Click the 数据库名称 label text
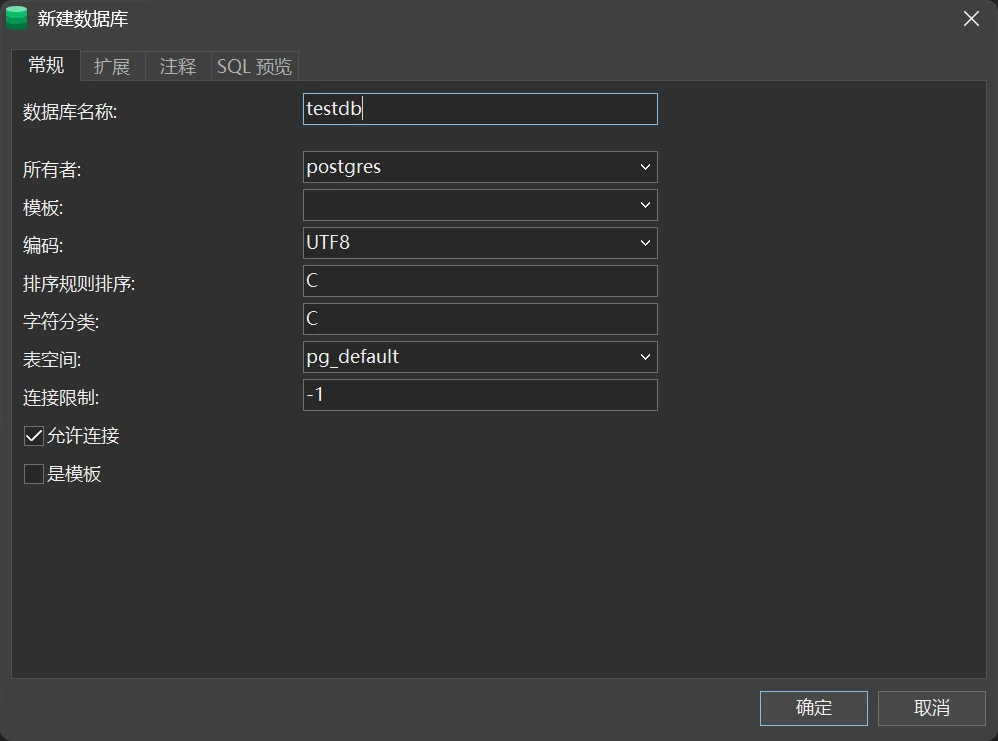The image size is (998, 741). pos(70,112)
